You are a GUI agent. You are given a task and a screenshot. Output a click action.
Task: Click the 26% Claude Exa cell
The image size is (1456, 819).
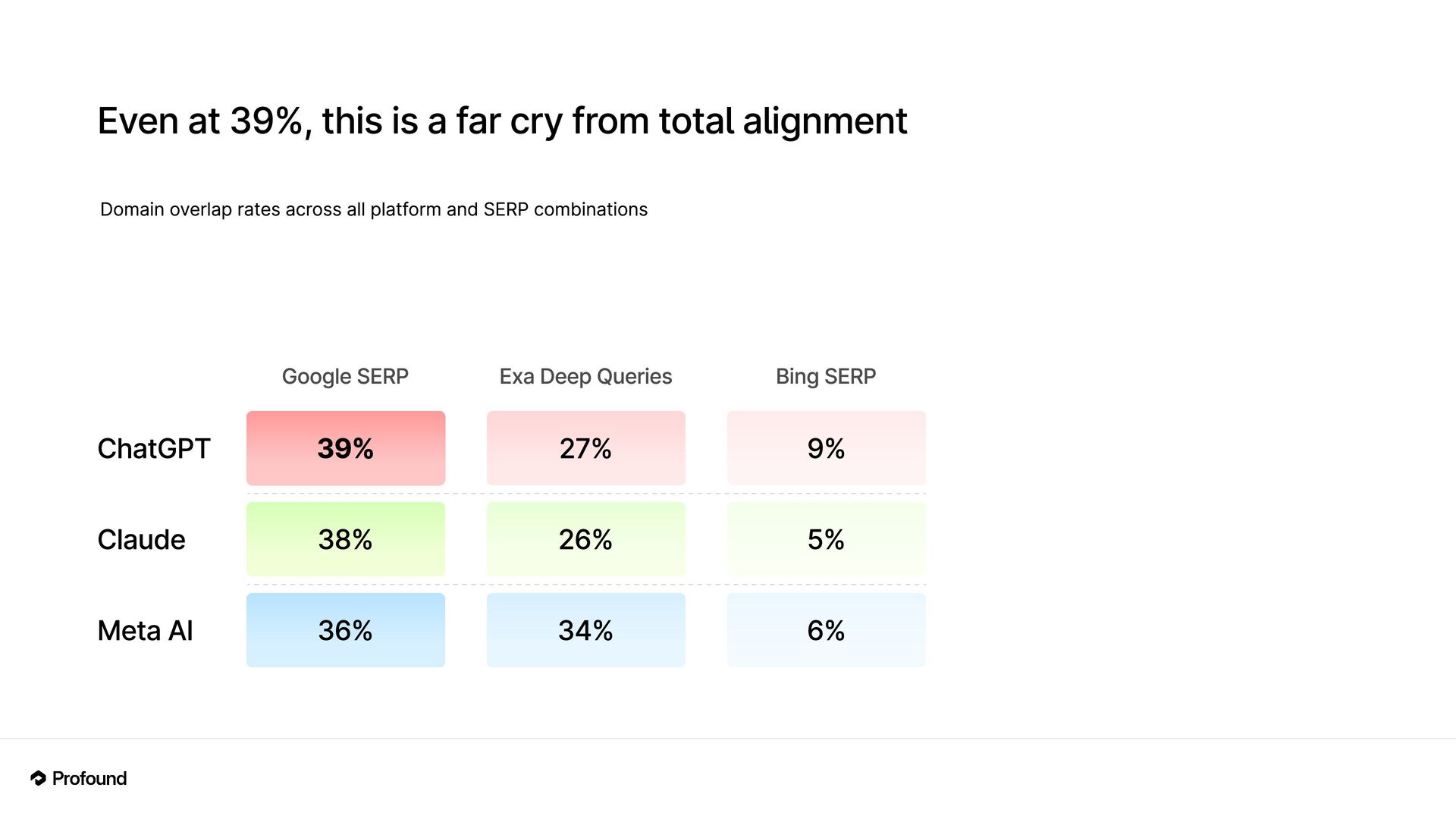click(586, 539)
